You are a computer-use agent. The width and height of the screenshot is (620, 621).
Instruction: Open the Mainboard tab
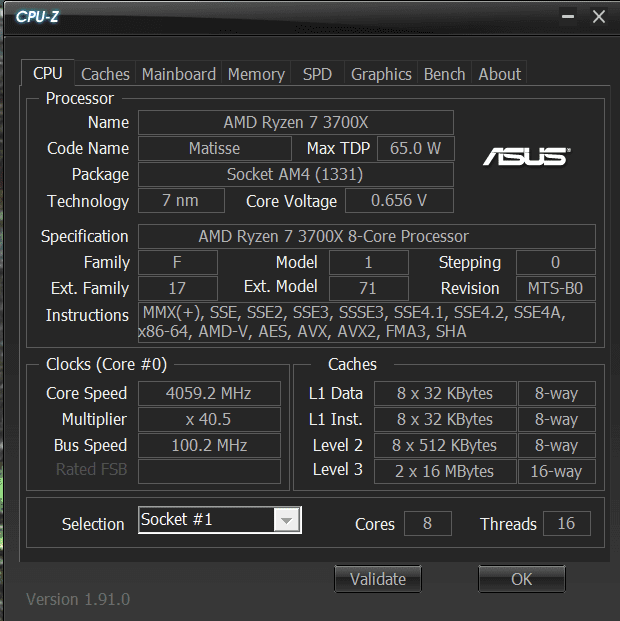(179, 74)
